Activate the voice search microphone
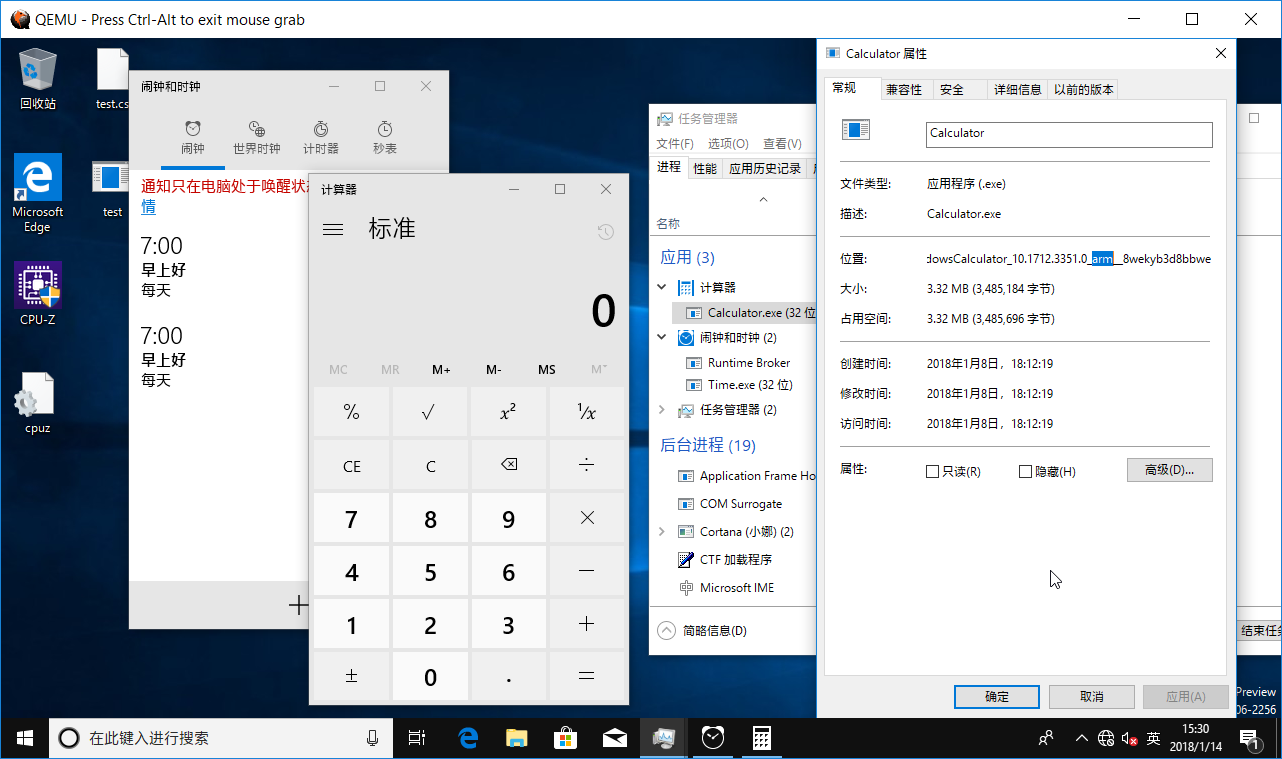1282x759 pixels. click(373, 738)
